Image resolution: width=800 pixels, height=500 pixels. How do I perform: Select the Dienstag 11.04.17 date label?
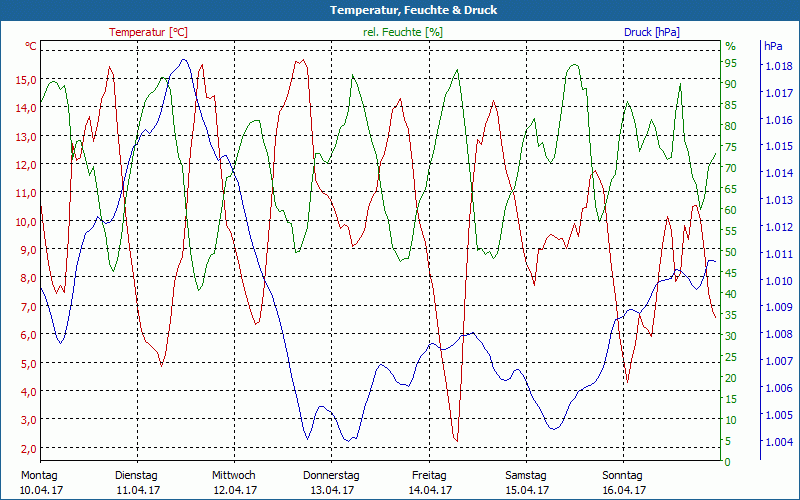(x=138, y=483)
